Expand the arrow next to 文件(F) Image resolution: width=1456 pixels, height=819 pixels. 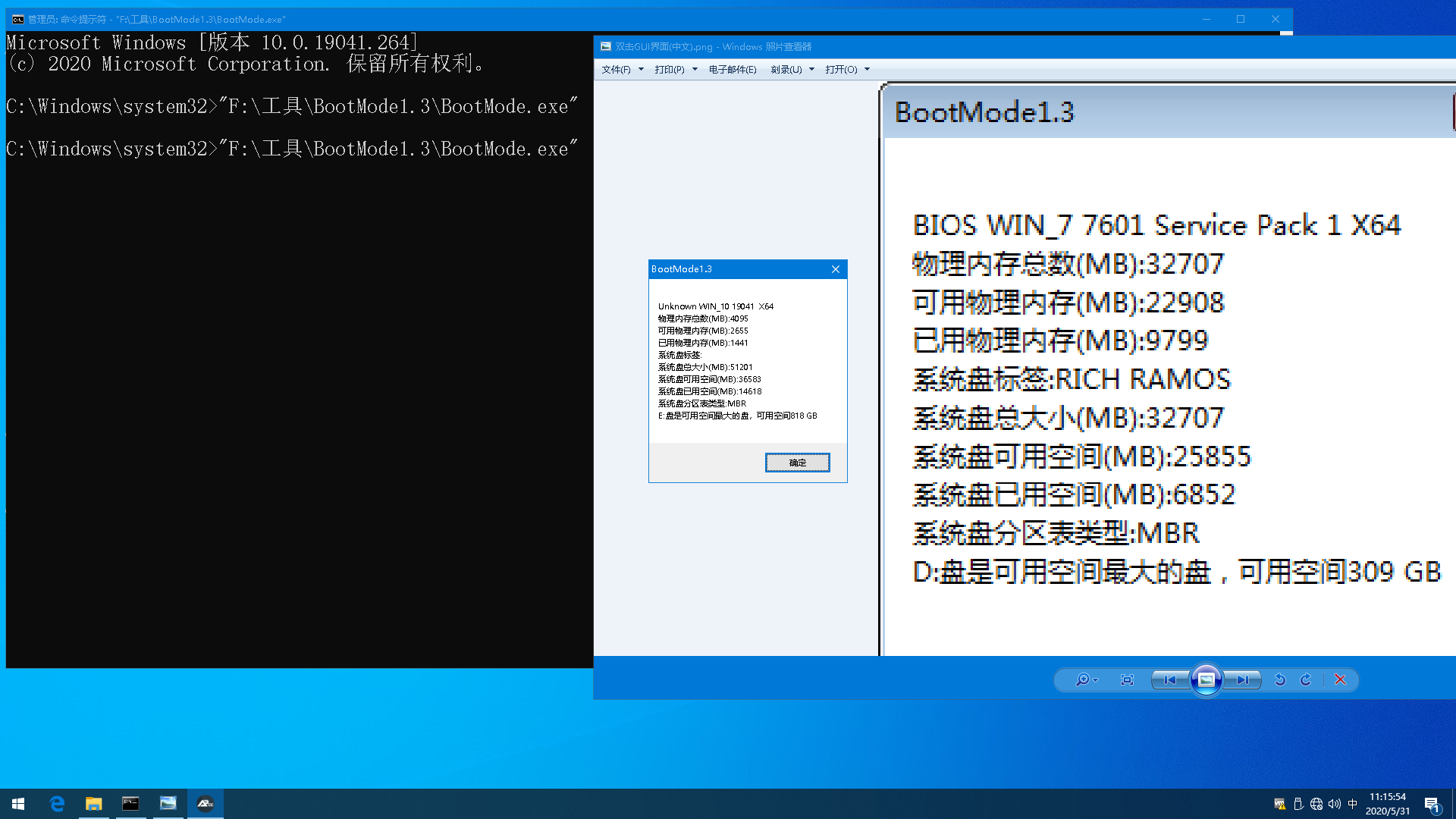click(642, 70)
